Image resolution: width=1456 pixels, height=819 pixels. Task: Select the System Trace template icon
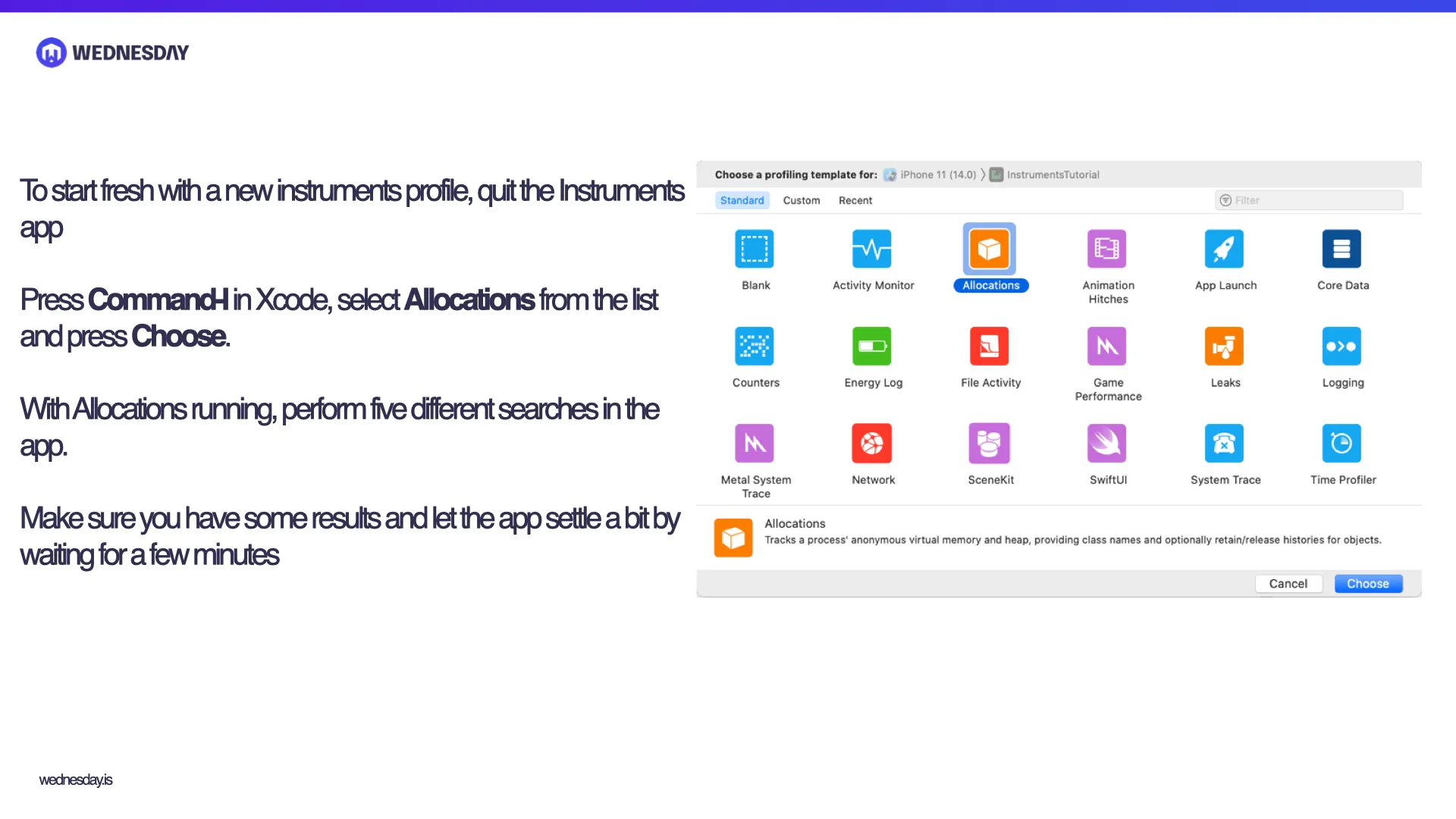pyautogui.click(x=1225, y=443)
